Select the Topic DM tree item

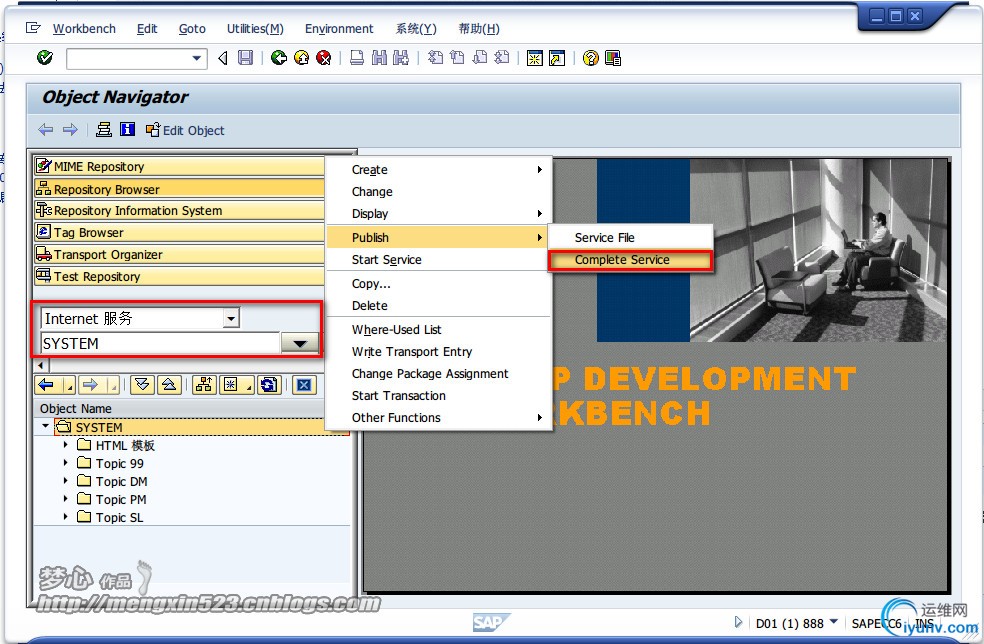(121, 481)
